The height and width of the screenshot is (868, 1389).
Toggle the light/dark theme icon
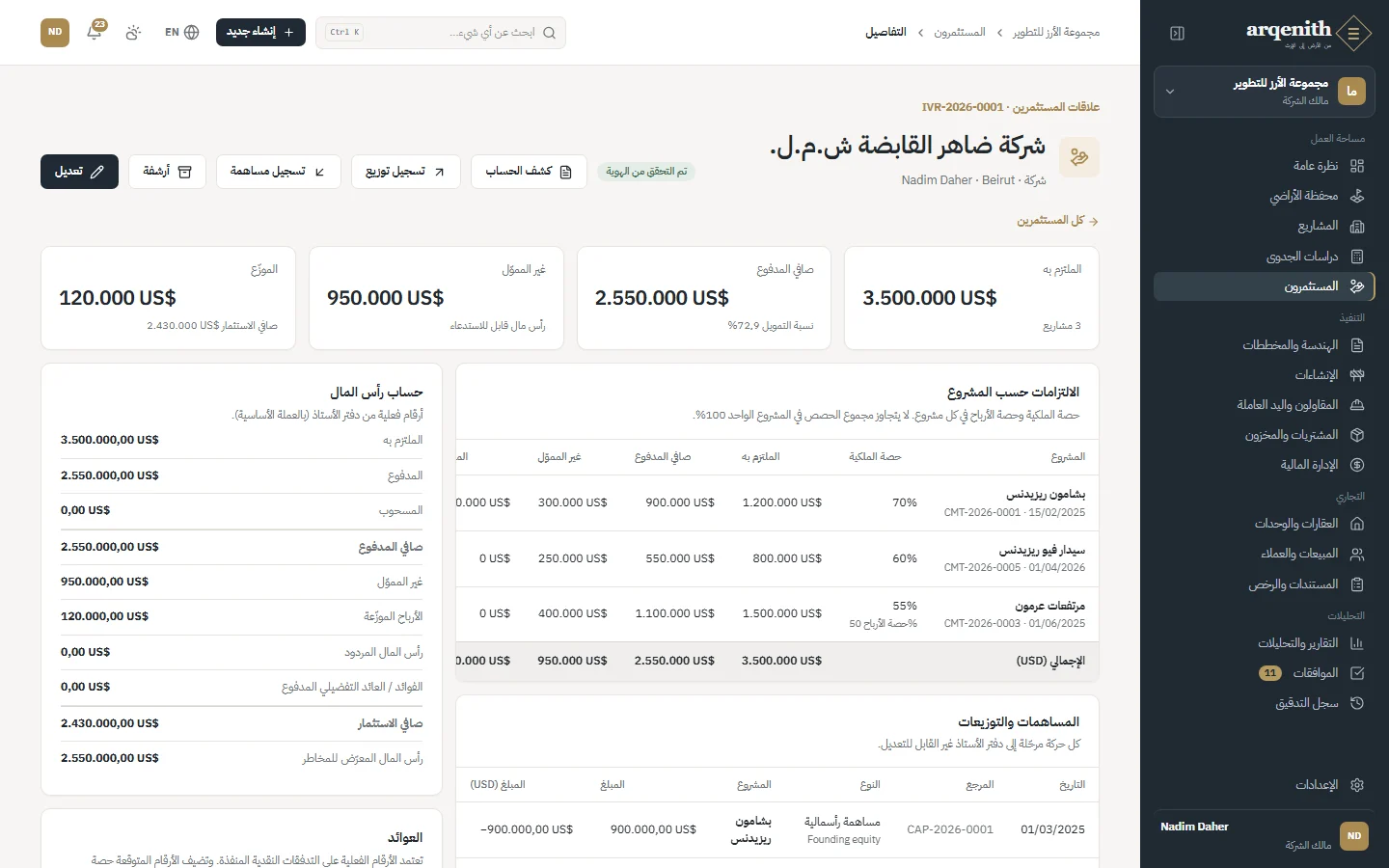pyautogui.click(x=133, y=32)
